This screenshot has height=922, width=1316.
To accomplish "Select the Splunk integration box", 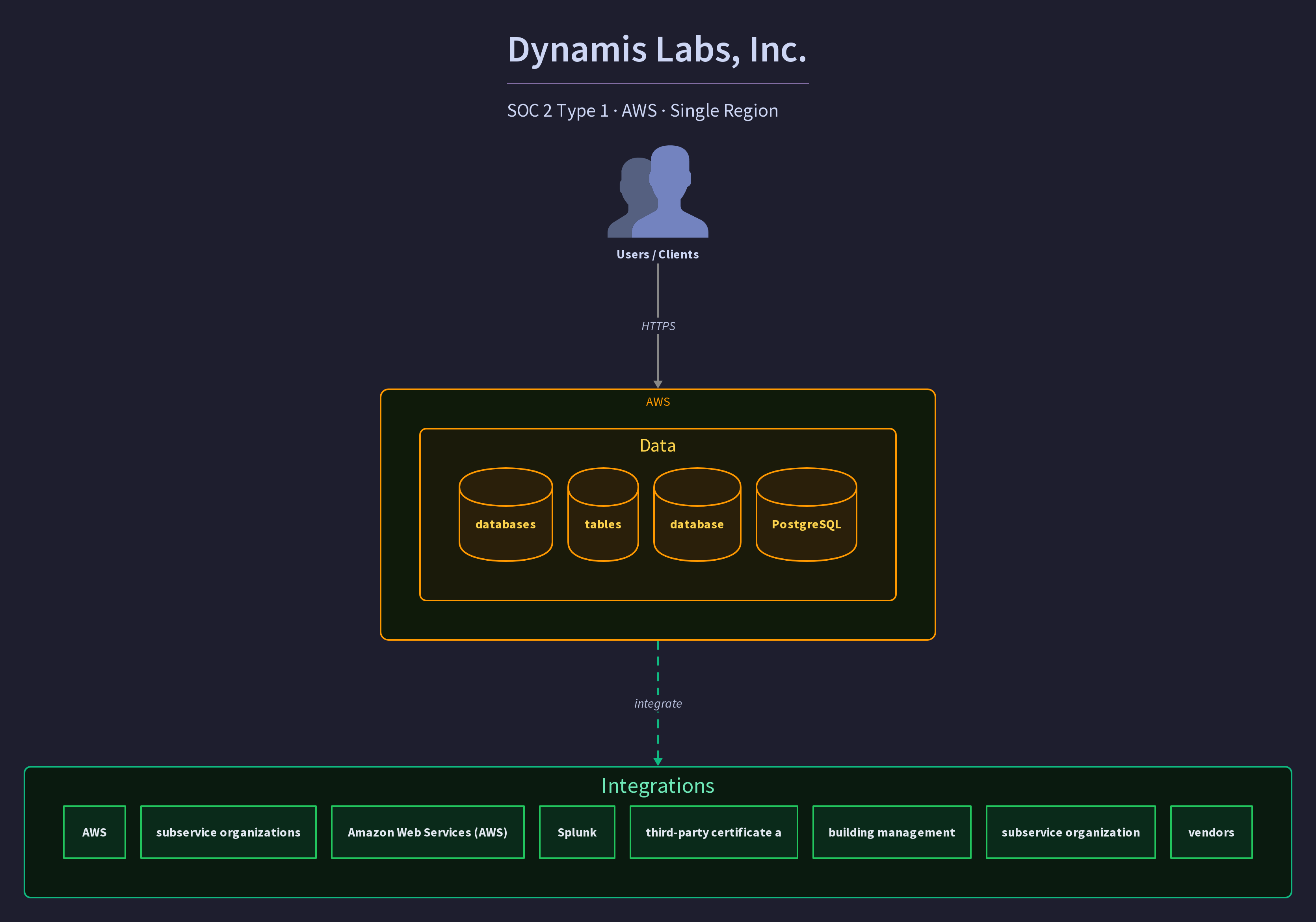I will (577, 832).
